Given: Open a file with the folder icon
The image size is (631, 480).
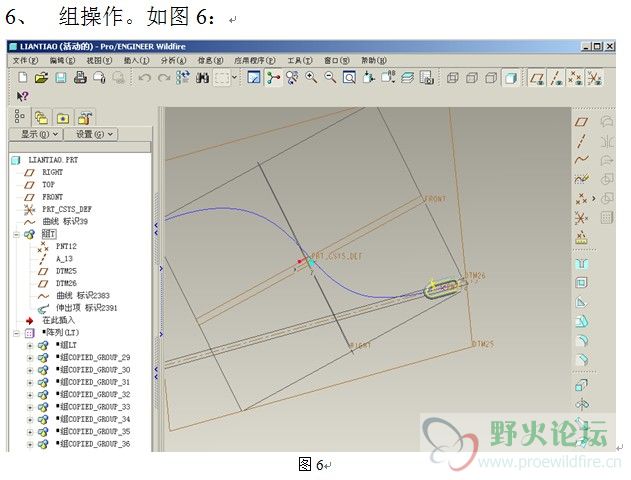Looking at the screenshot, I should [x=41, y=77].
